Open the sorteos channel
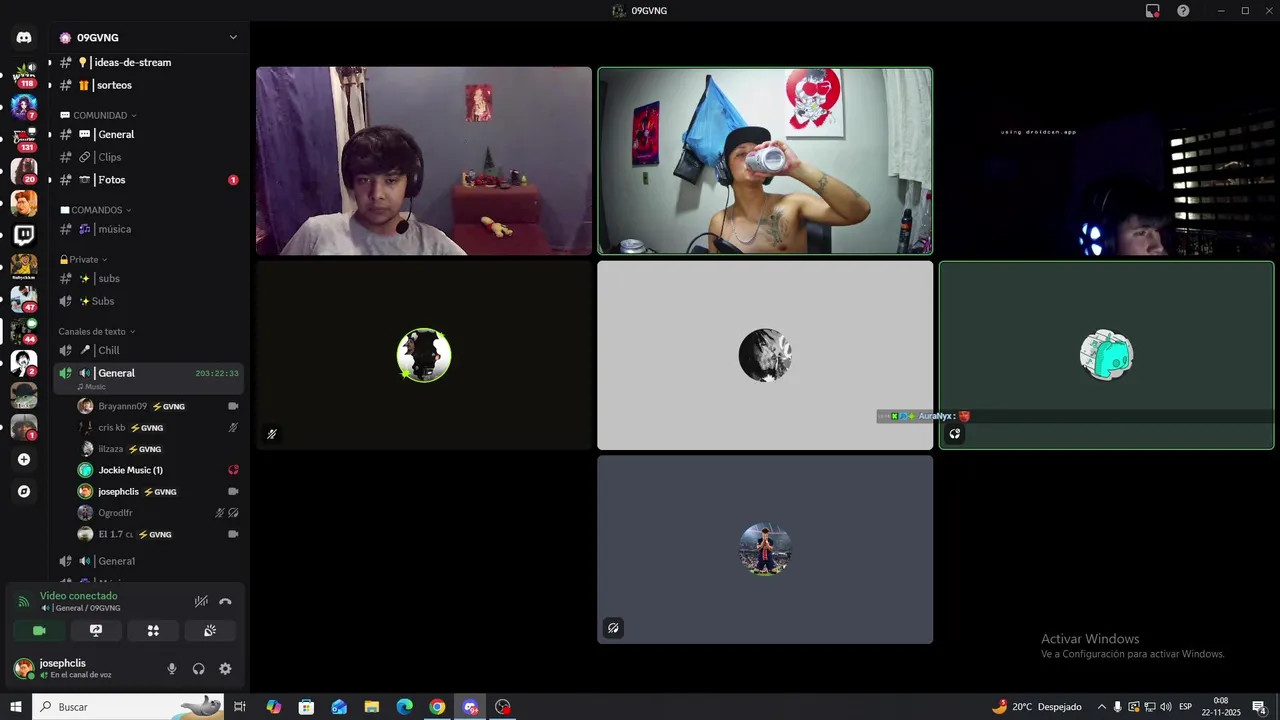Screen dimensions: 1280x720 pos(148,85)
